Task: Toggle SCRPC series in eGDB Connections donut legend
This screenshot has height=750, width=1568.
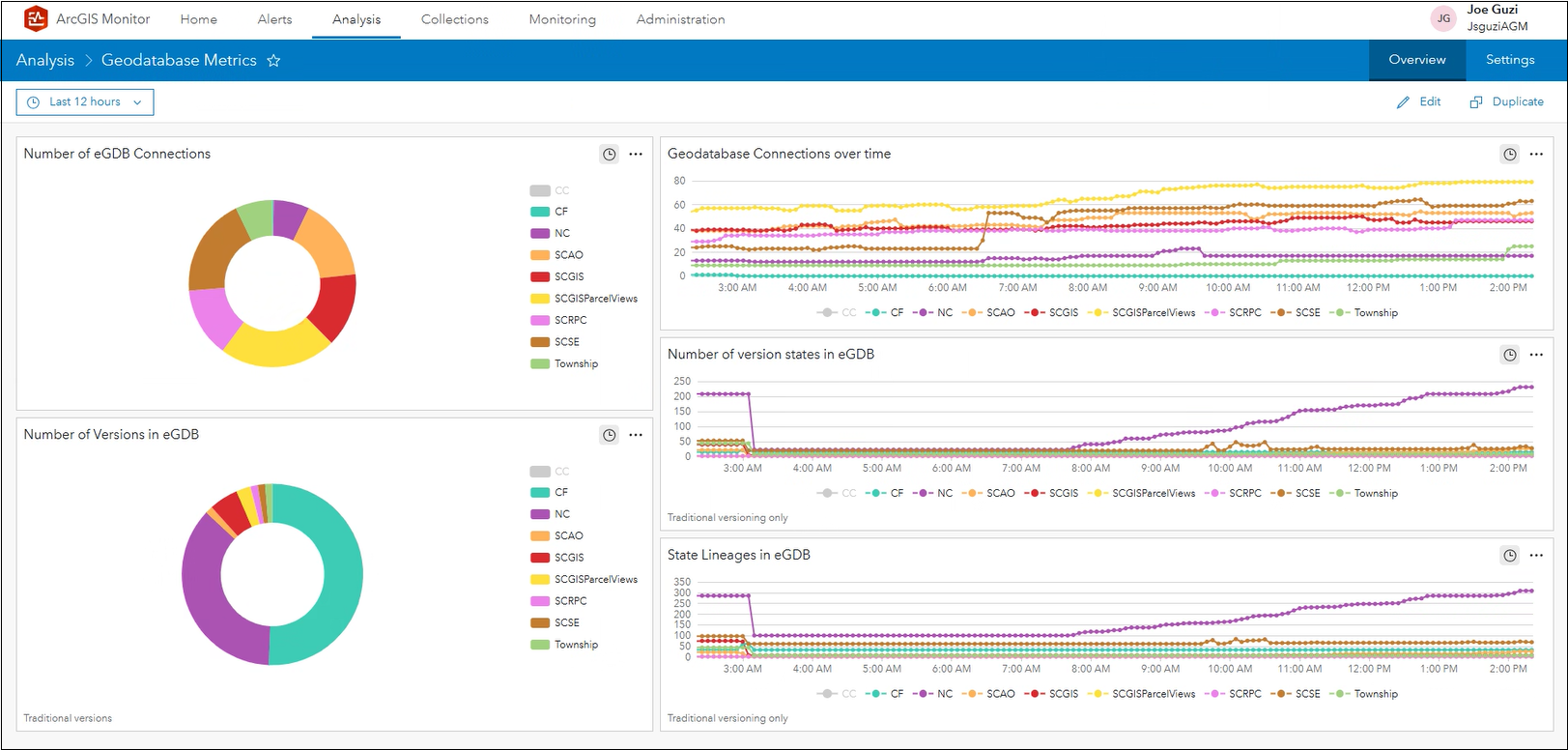Action: (559, 320)
